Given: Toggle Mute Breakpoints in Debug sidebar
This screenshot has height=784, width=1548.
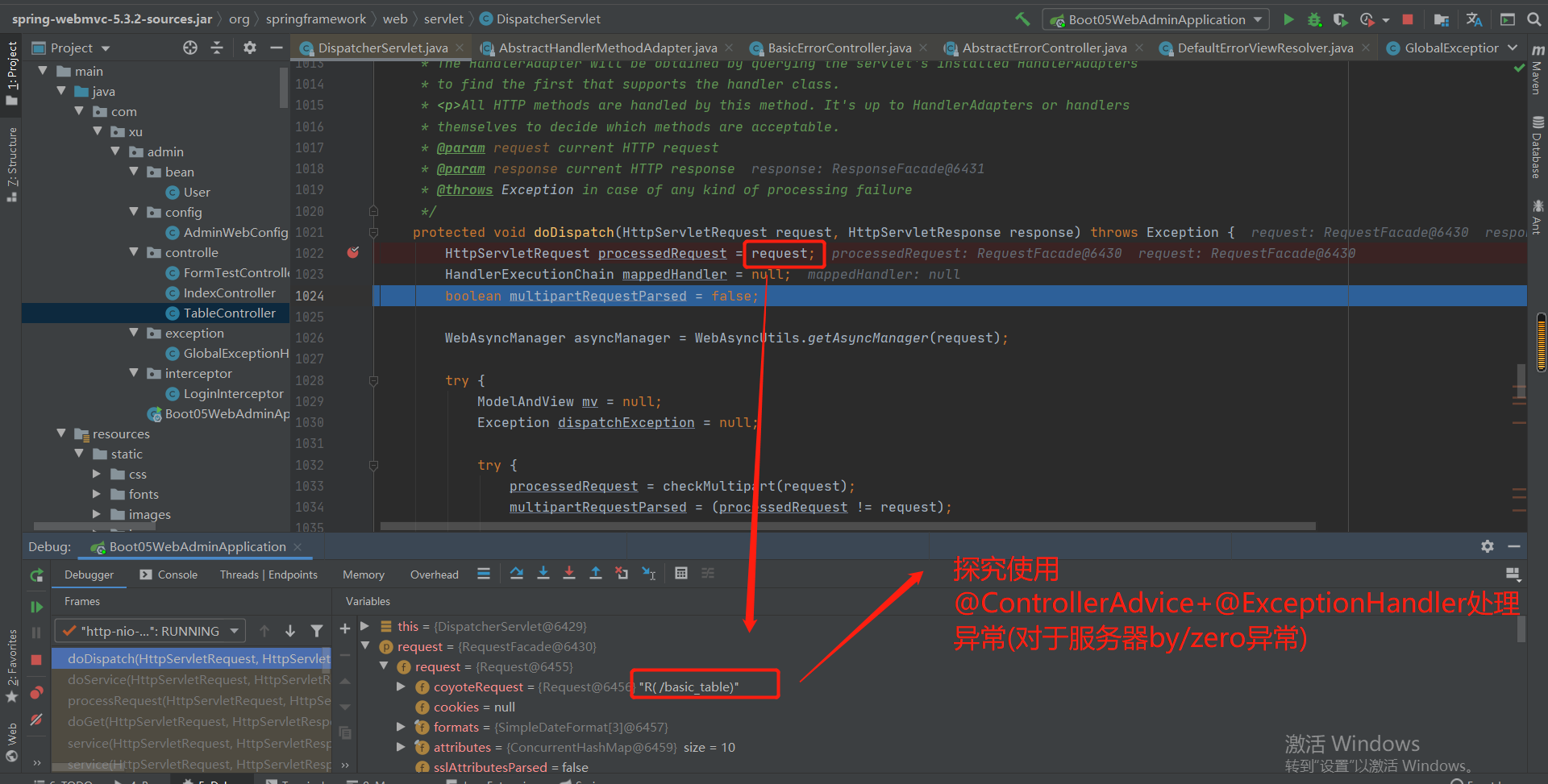Looking at the screenshot, I should (36, 720).
